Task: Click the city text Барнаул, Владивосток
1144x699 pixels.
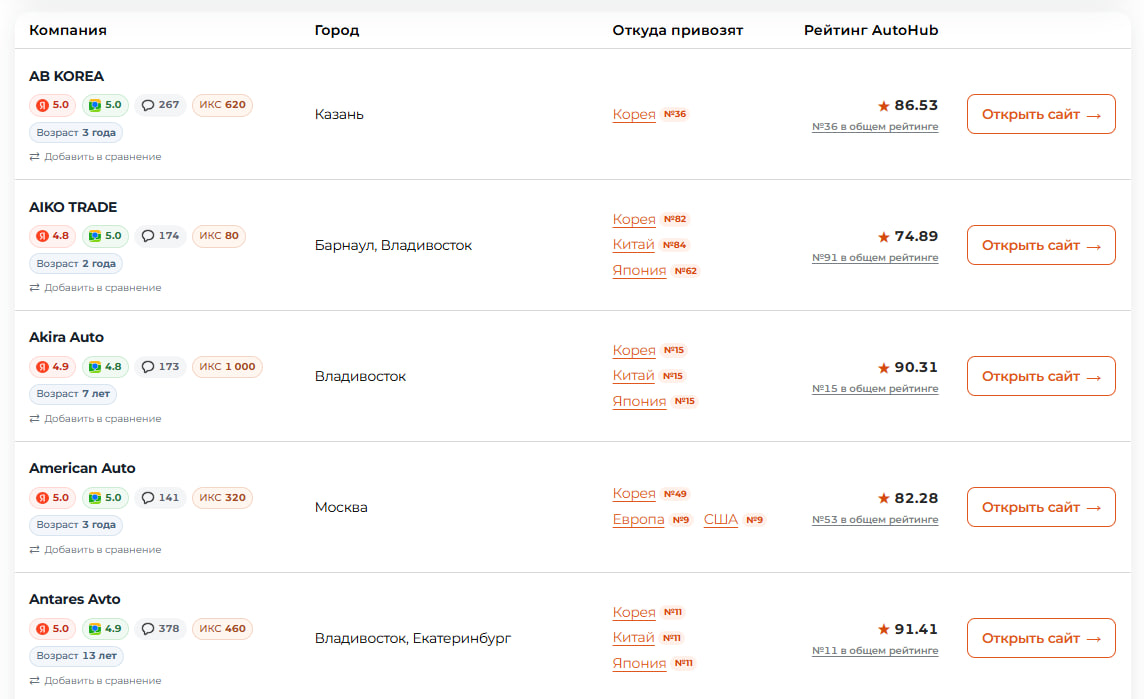Action: click(393, 245)
